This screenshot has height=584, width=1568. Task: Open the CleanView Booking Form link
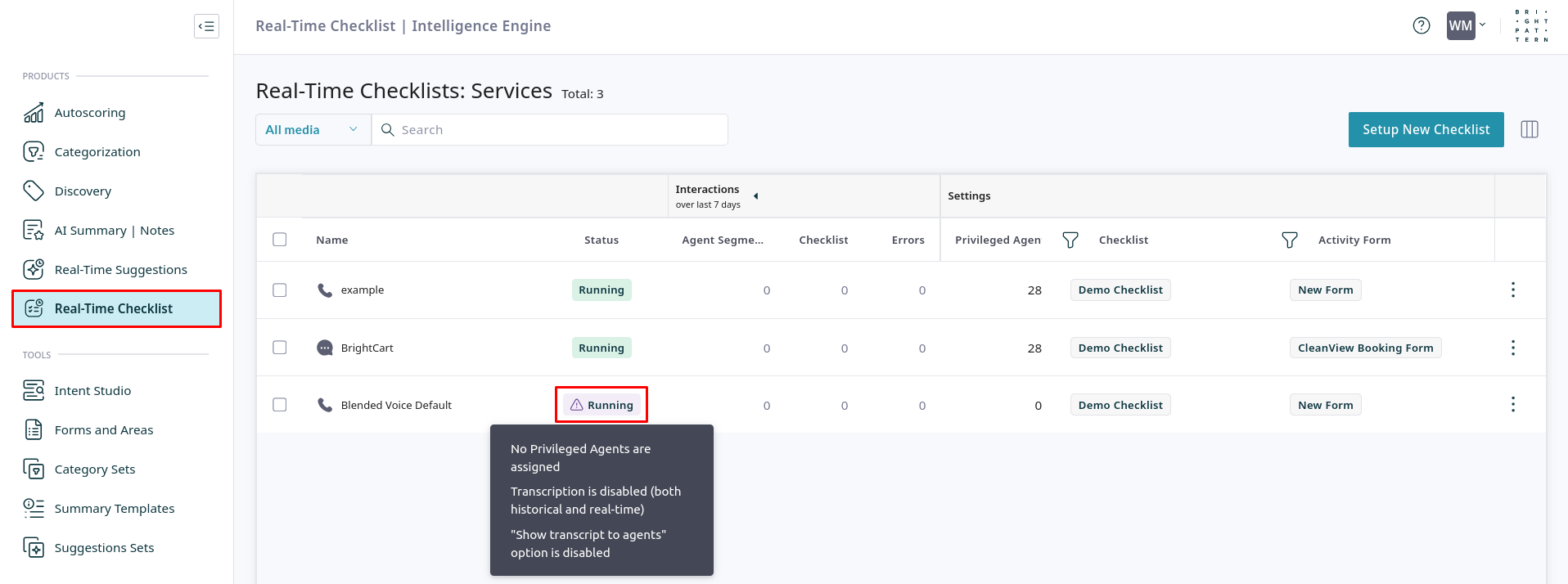pyautogui.click(x=1365, y=348)
